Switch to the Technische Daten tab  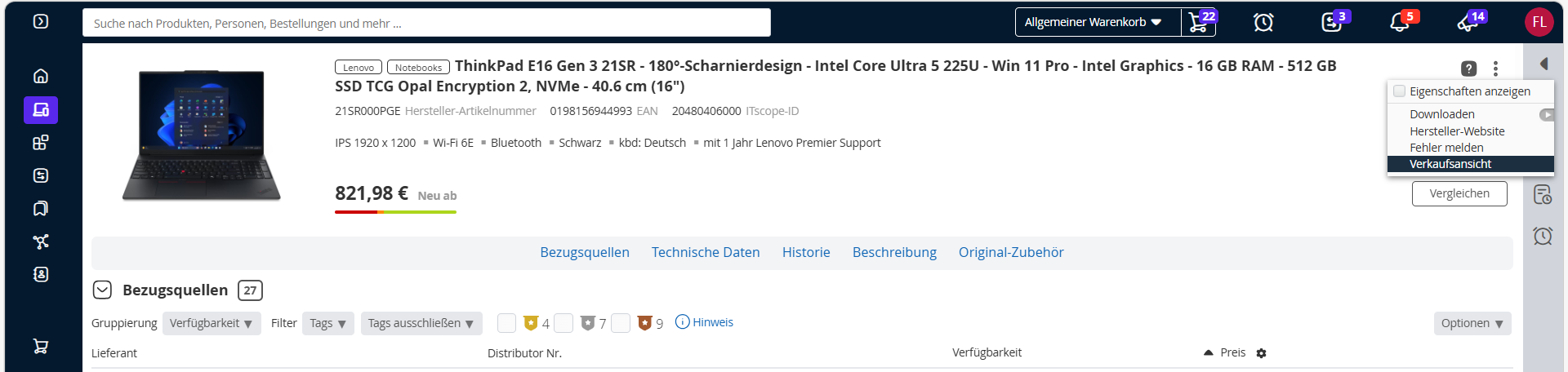tap(706, 253)
